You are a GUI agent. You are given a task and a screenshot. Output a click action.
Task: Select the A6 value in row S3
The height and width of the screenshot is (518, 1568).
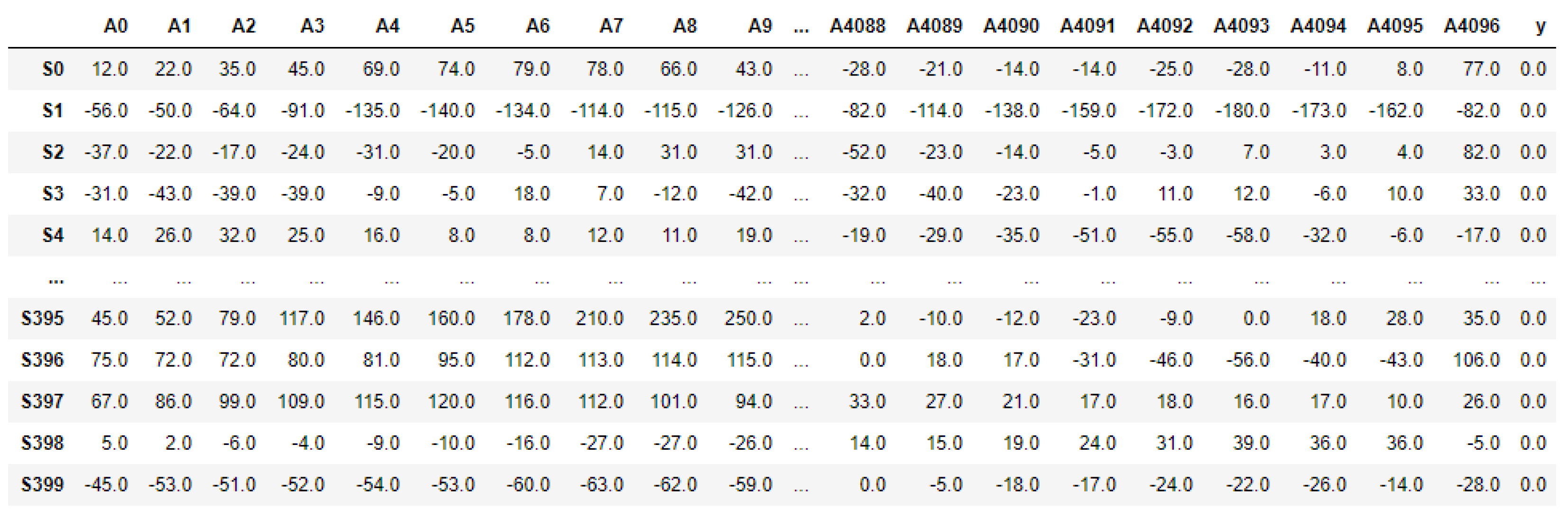coord(531,194)
